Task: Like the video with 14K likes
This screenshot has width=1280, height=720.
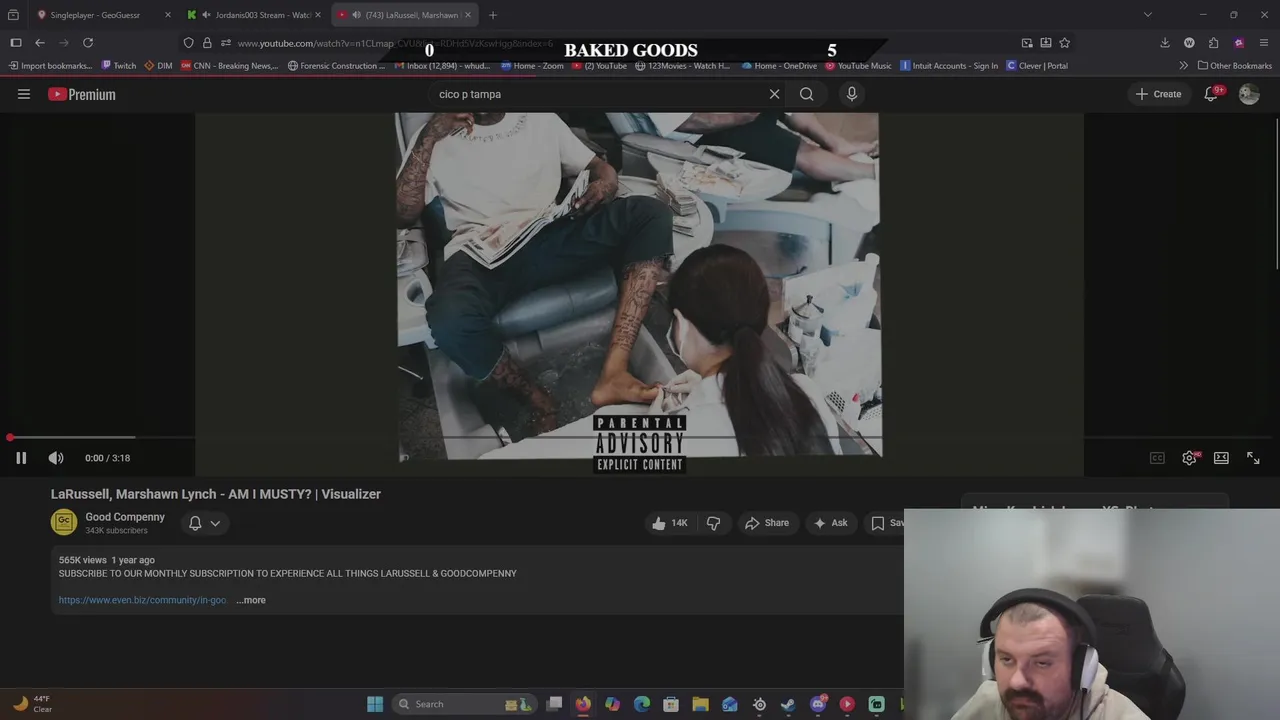Action: 670,523
